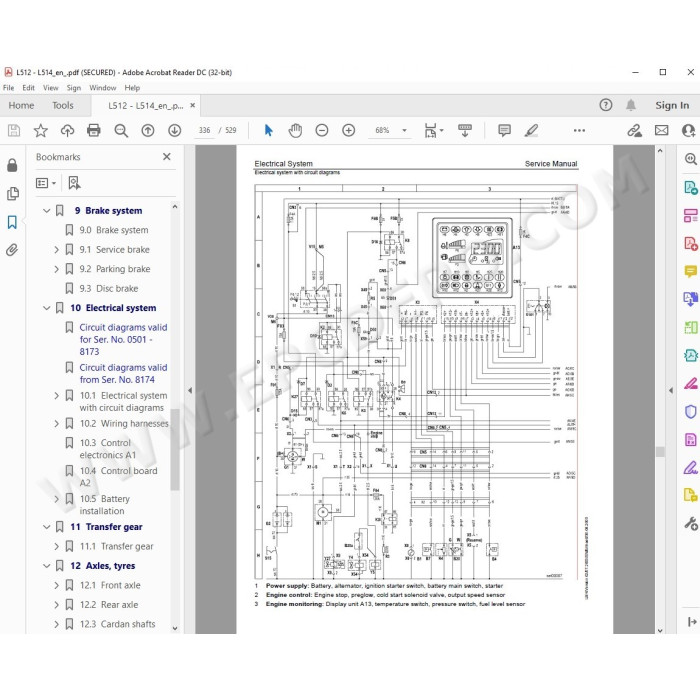Expand 10.2 Wiring harnesses bookmark

pyautogui.click(x=56, y=424)
